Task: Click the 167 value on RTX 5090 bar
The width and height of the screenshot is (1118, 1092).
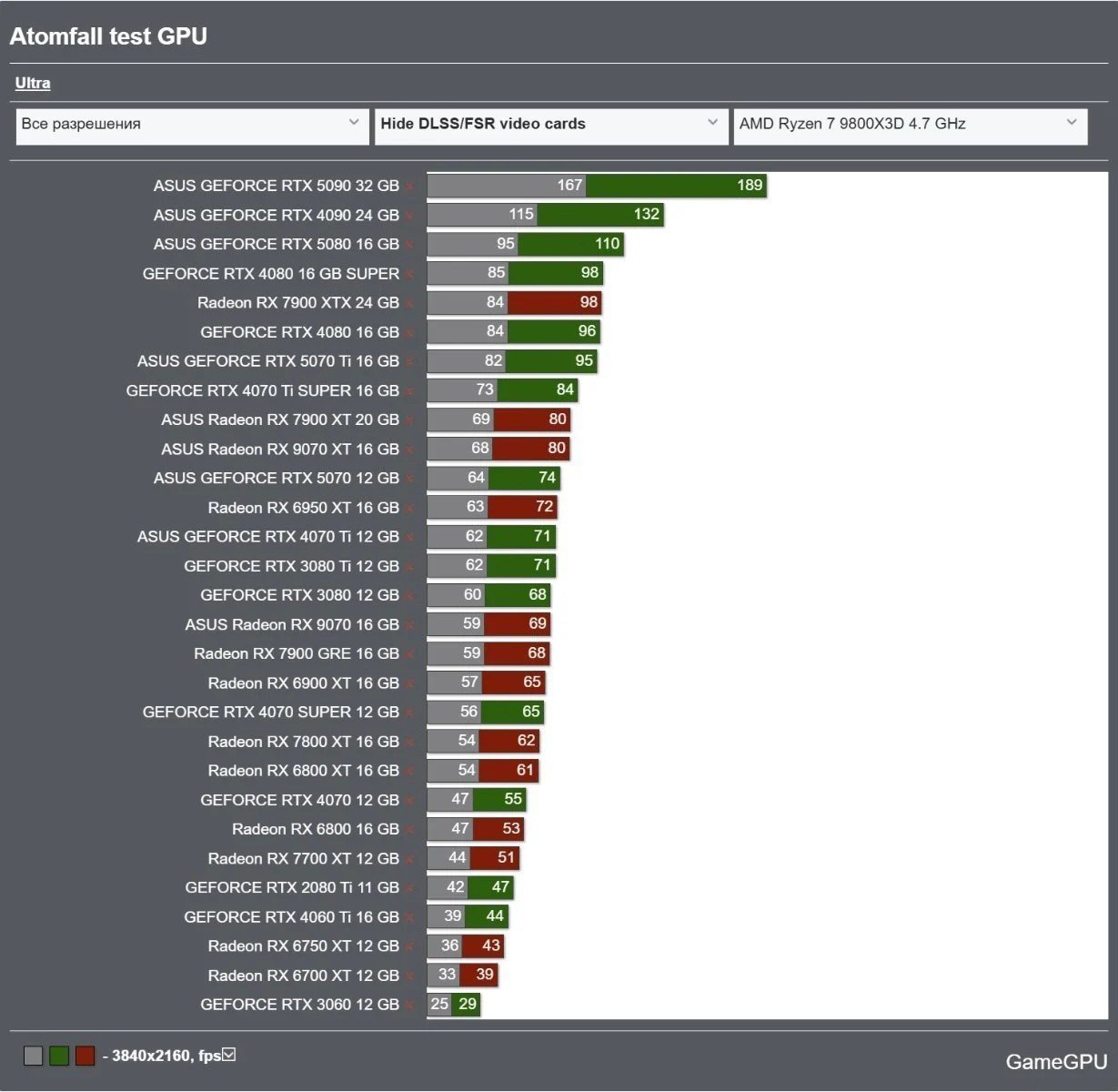Action: [569, 186]
